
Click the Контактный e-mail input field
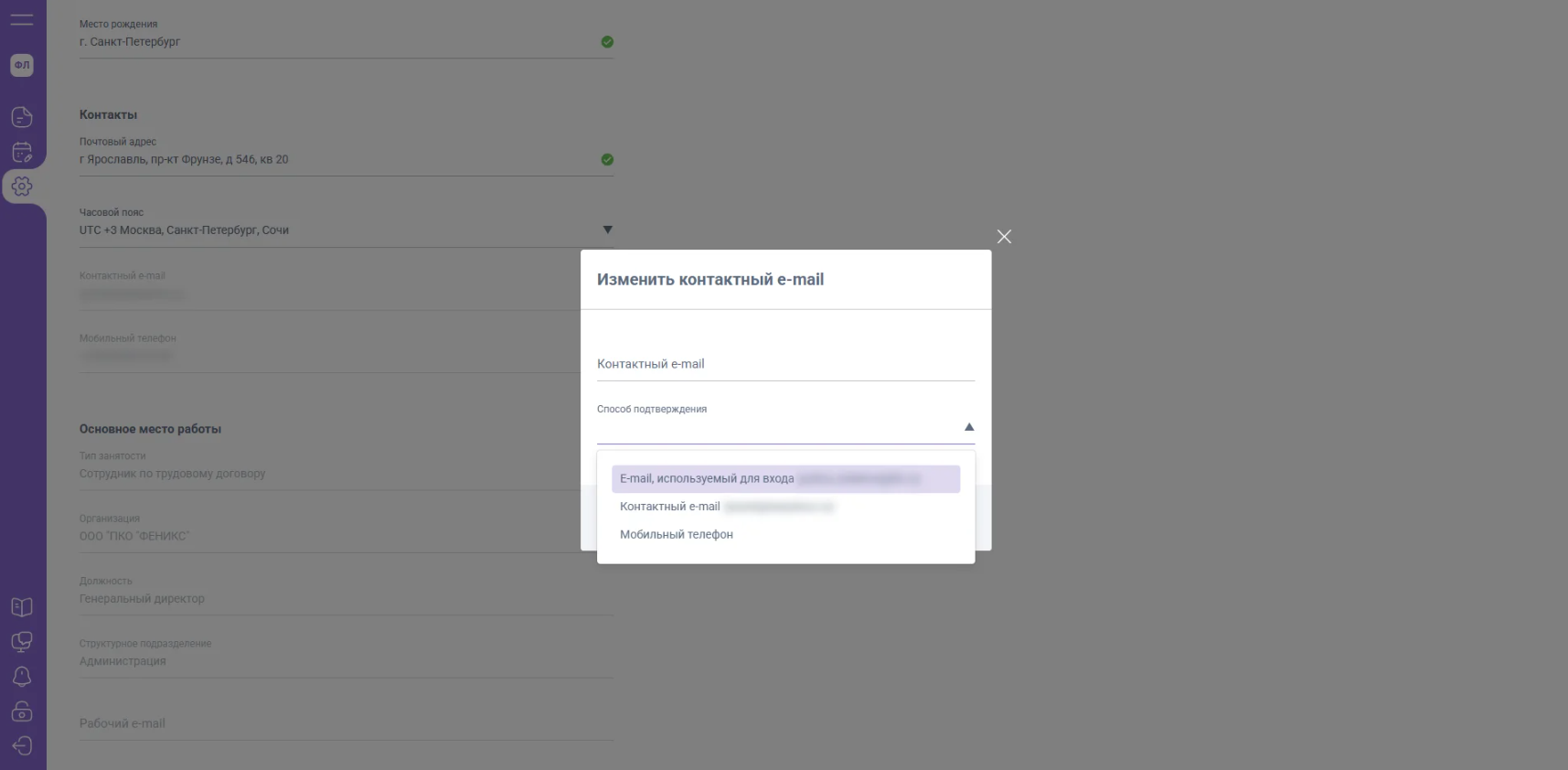click(x=784, y=364)
